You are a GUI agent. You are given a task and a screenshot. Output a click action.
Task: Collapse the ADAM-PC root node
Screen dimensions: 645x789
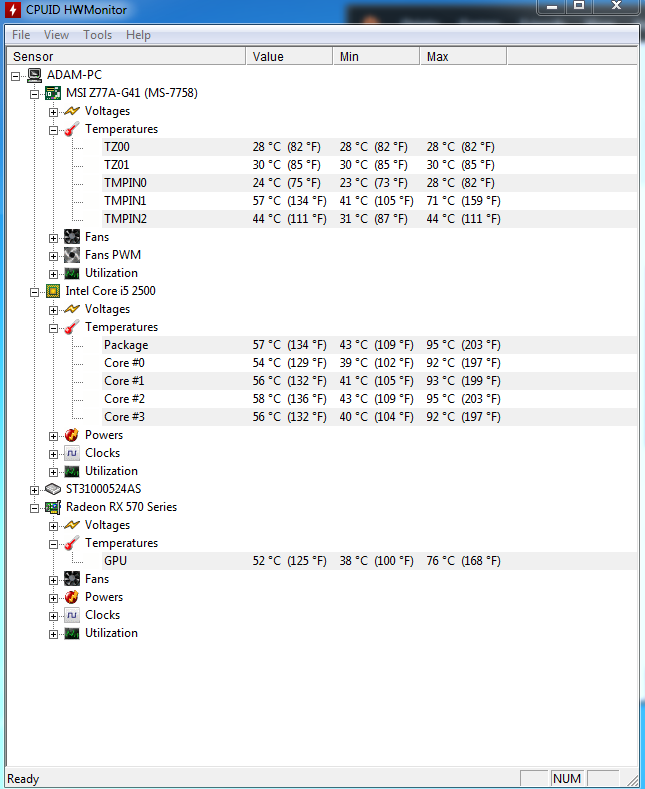[16, 76]
